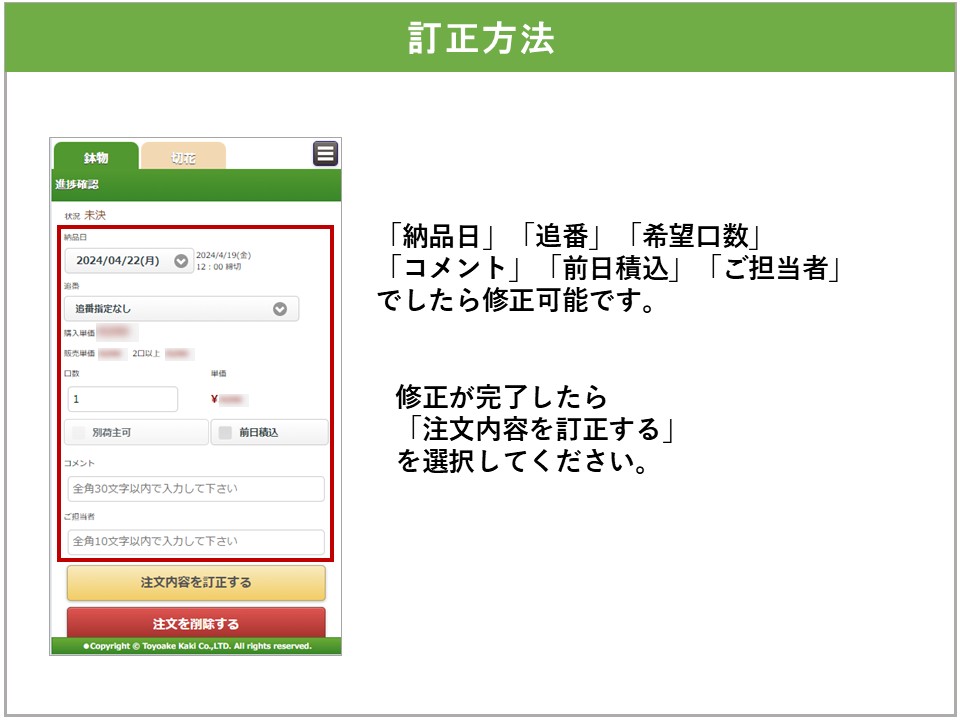Image resolution: width=960 pixels, height=720 pixels.
Task: Click the 口数 quantity input field
Action: tap(122, 399)
